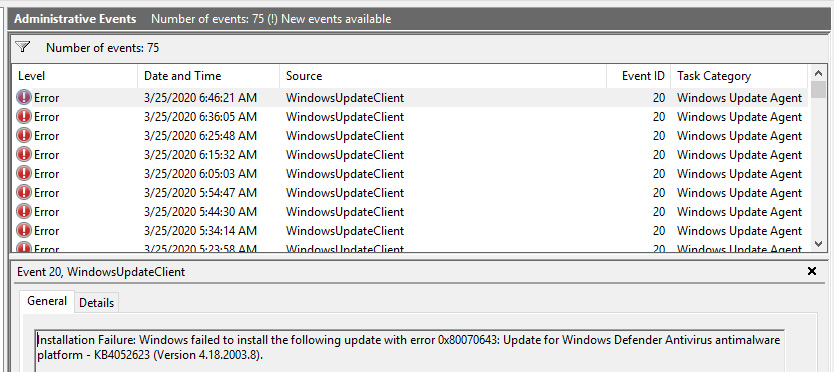Click Windows Update Agent in 6:25:48 AM row
Viewport: 834px width, 372px height.
(x=739, y=136)
